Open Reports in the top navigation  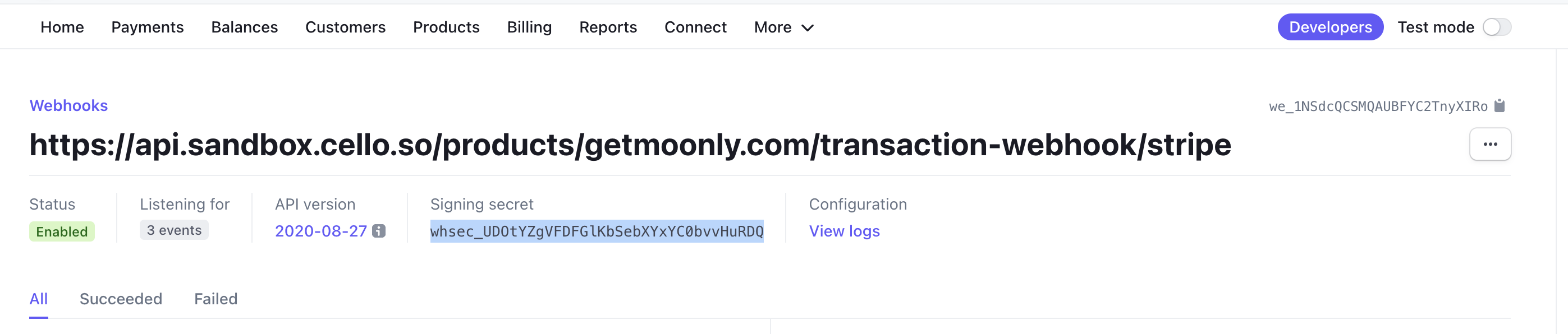pos(608,27)
